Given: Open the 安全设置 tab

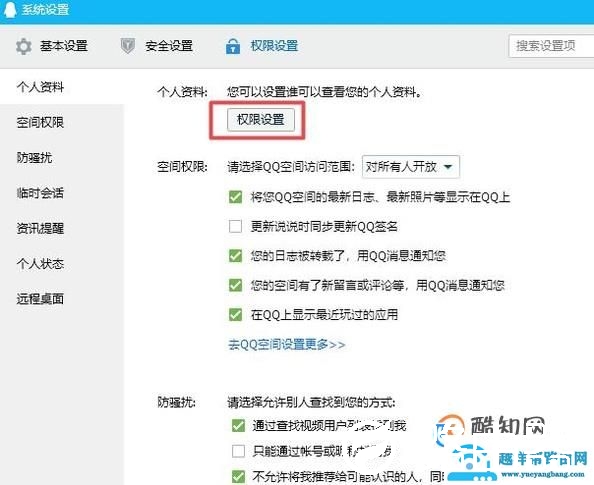Looking at the screenshot, I should point(169,46).
